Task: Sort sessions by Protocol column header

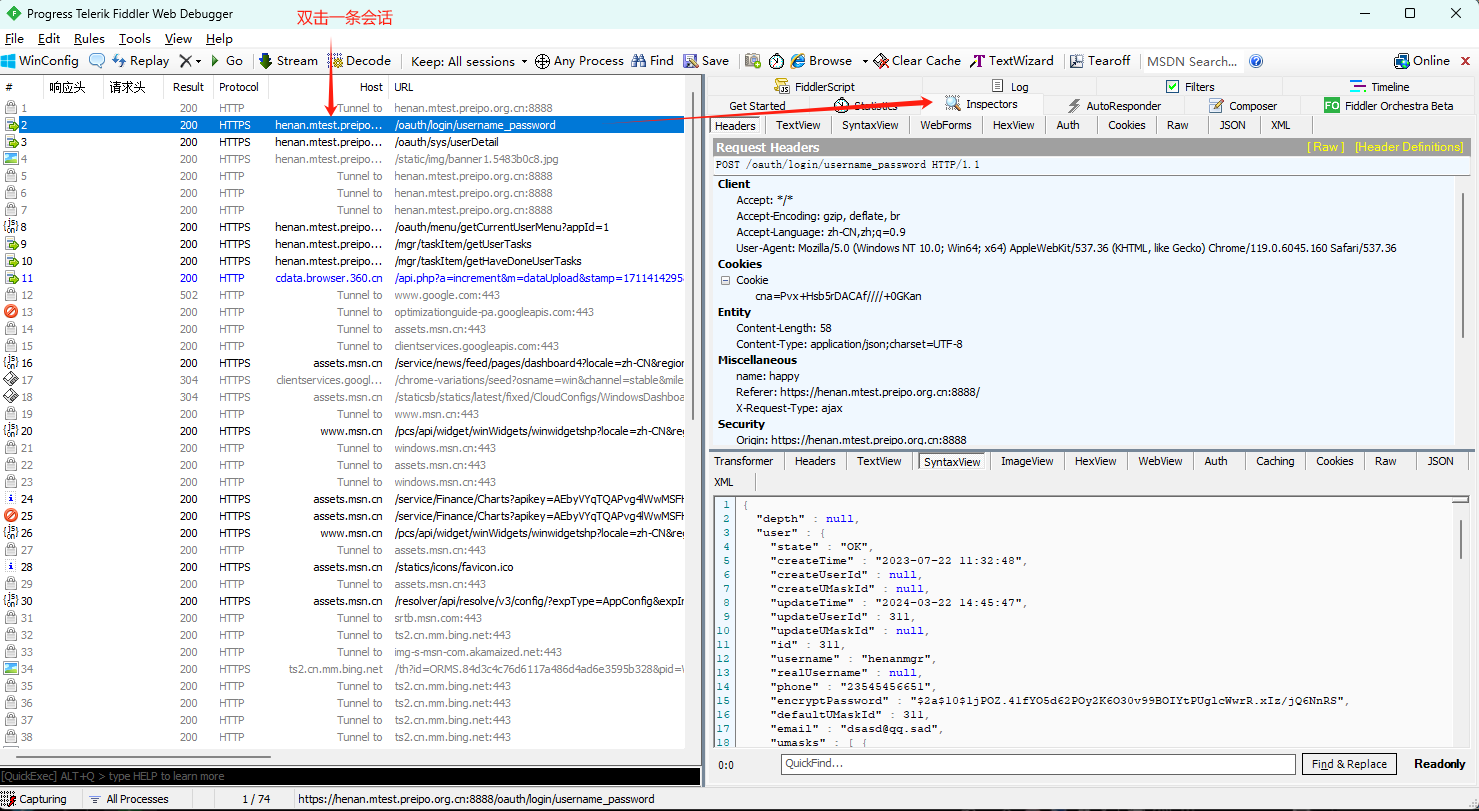Action: [238, 87]
